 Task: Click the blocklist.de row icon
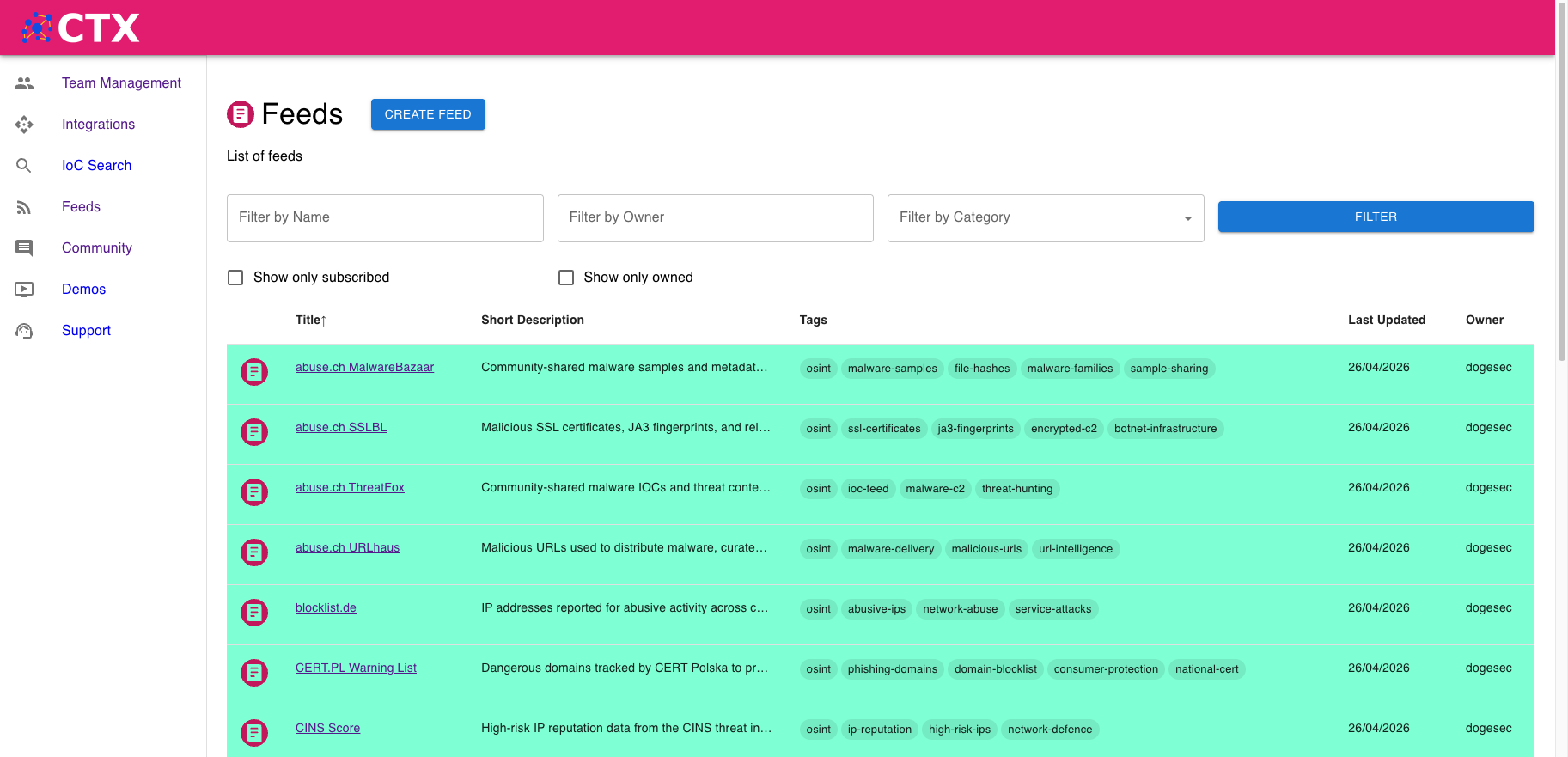254,613
